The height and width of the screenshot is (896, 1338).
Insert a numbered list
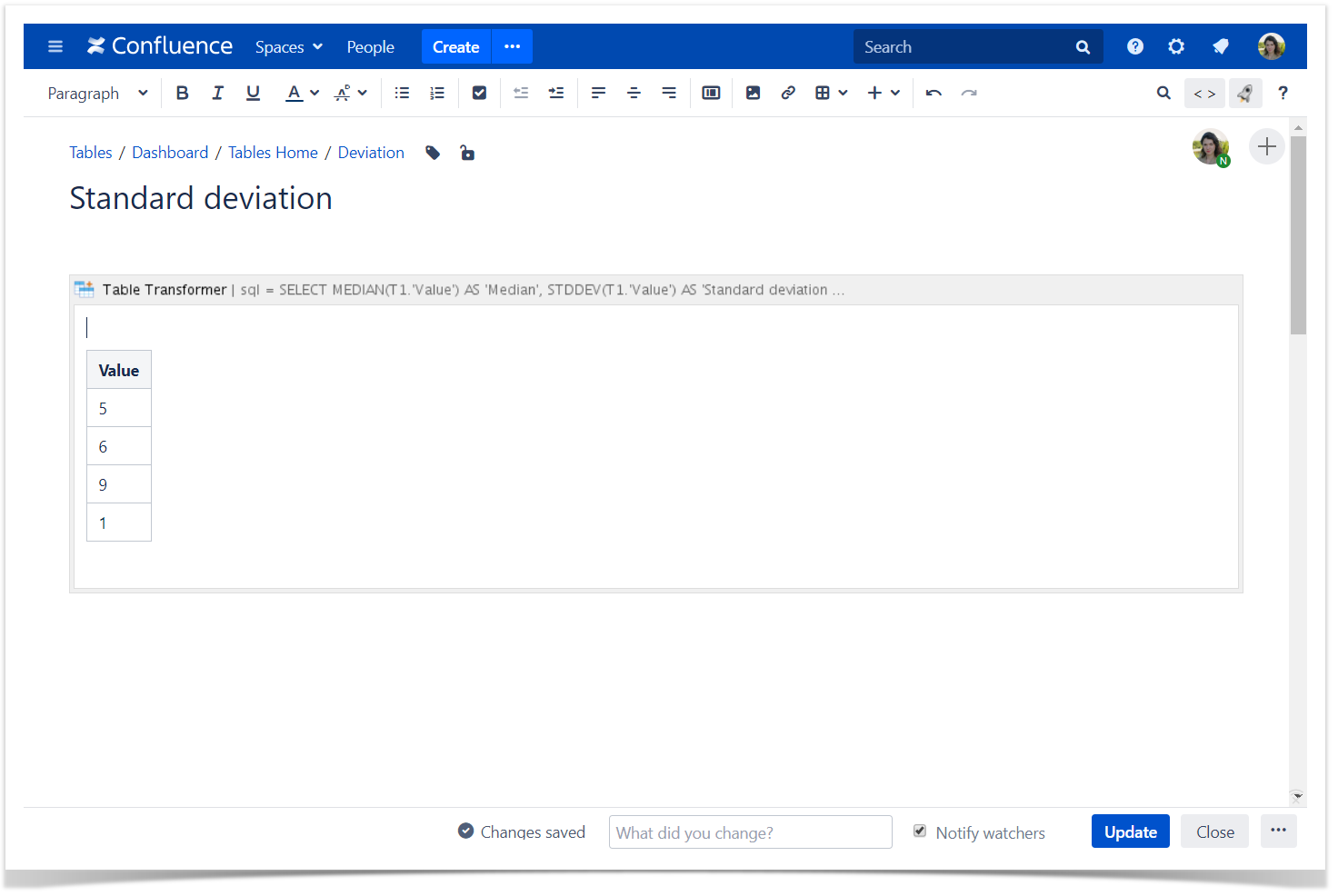point(437,93)
